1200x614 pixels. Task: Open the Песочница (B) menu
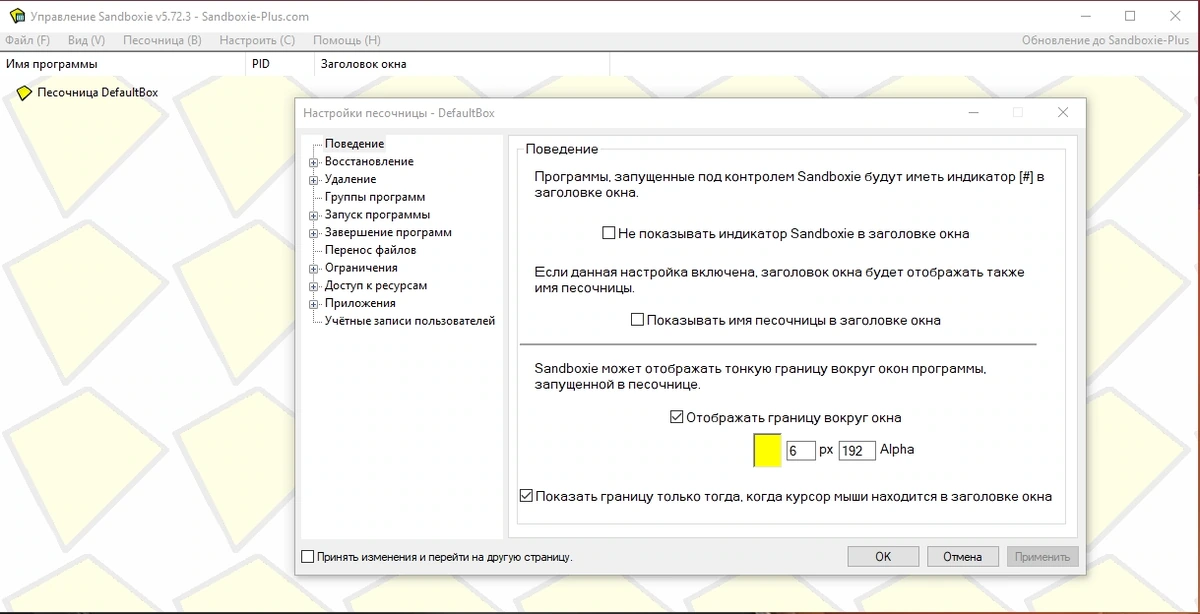162,41
